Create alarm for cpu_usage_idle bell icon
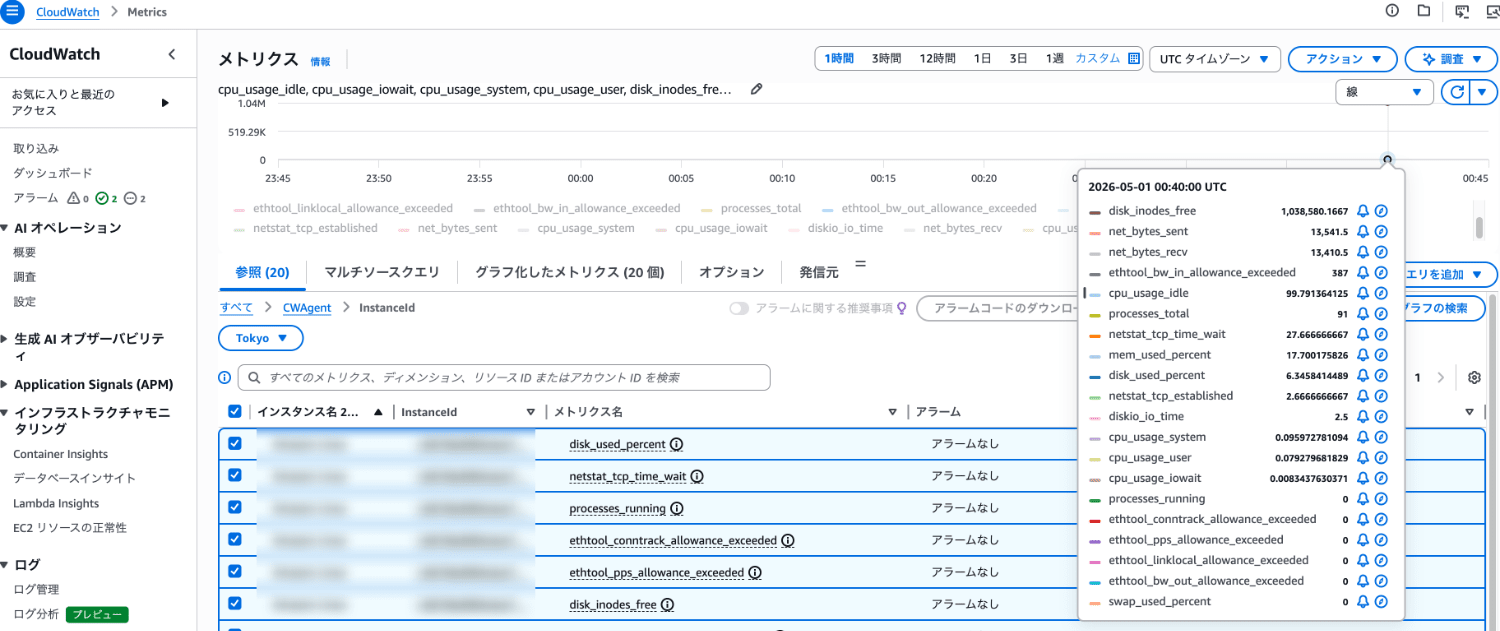1500x631 pixels. [x=1362, y=293]
